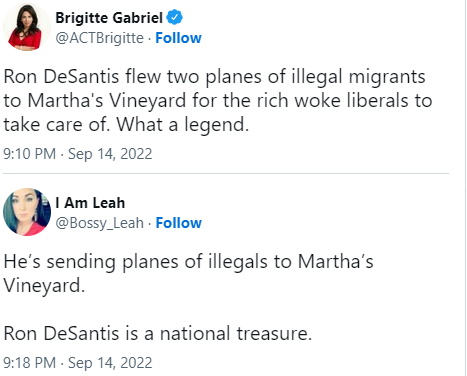The height and width of the screenshot is (376, 467).
Task: Click the blue verified badge beside Brigitte Gabriel
Action: click(x=175, y=18)
